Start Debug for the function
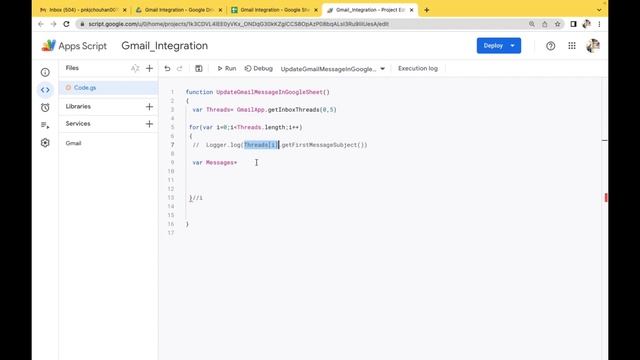This screenshot has height=360, width=640. [258, 69]
